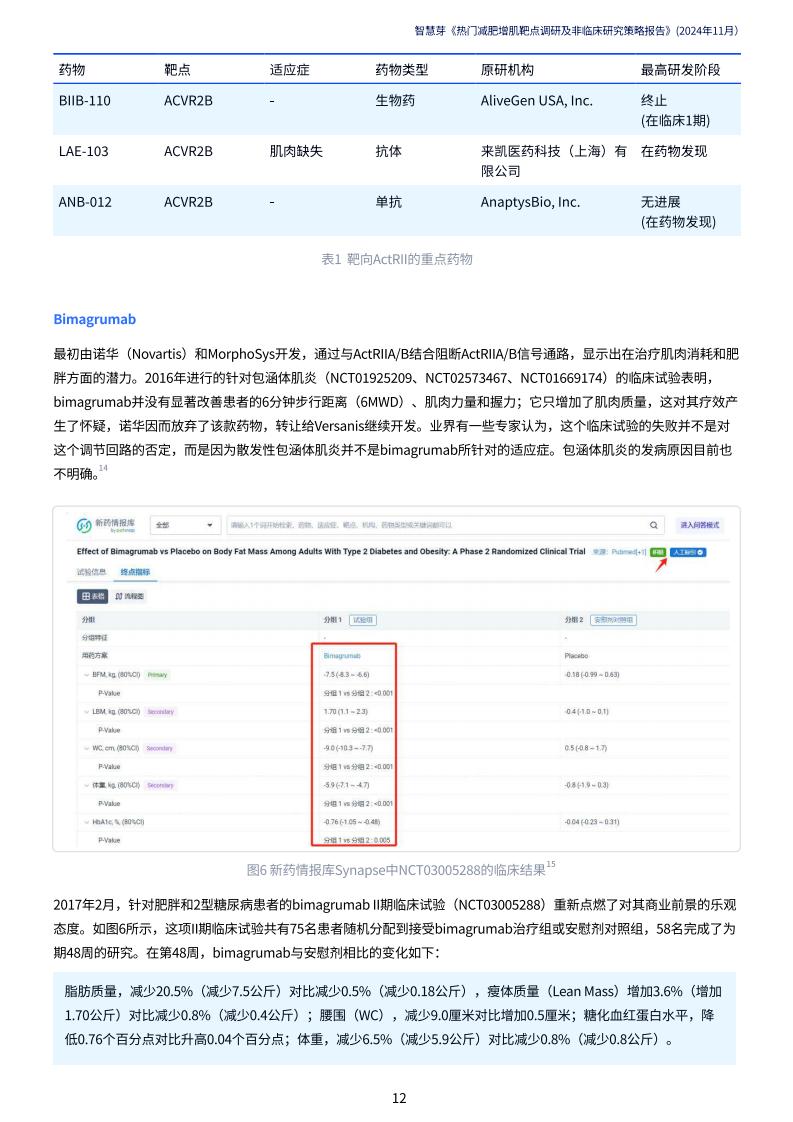793x1122 pixels.
Task: Click the Placebo regimen cell
Action: (x=576, y=655)
